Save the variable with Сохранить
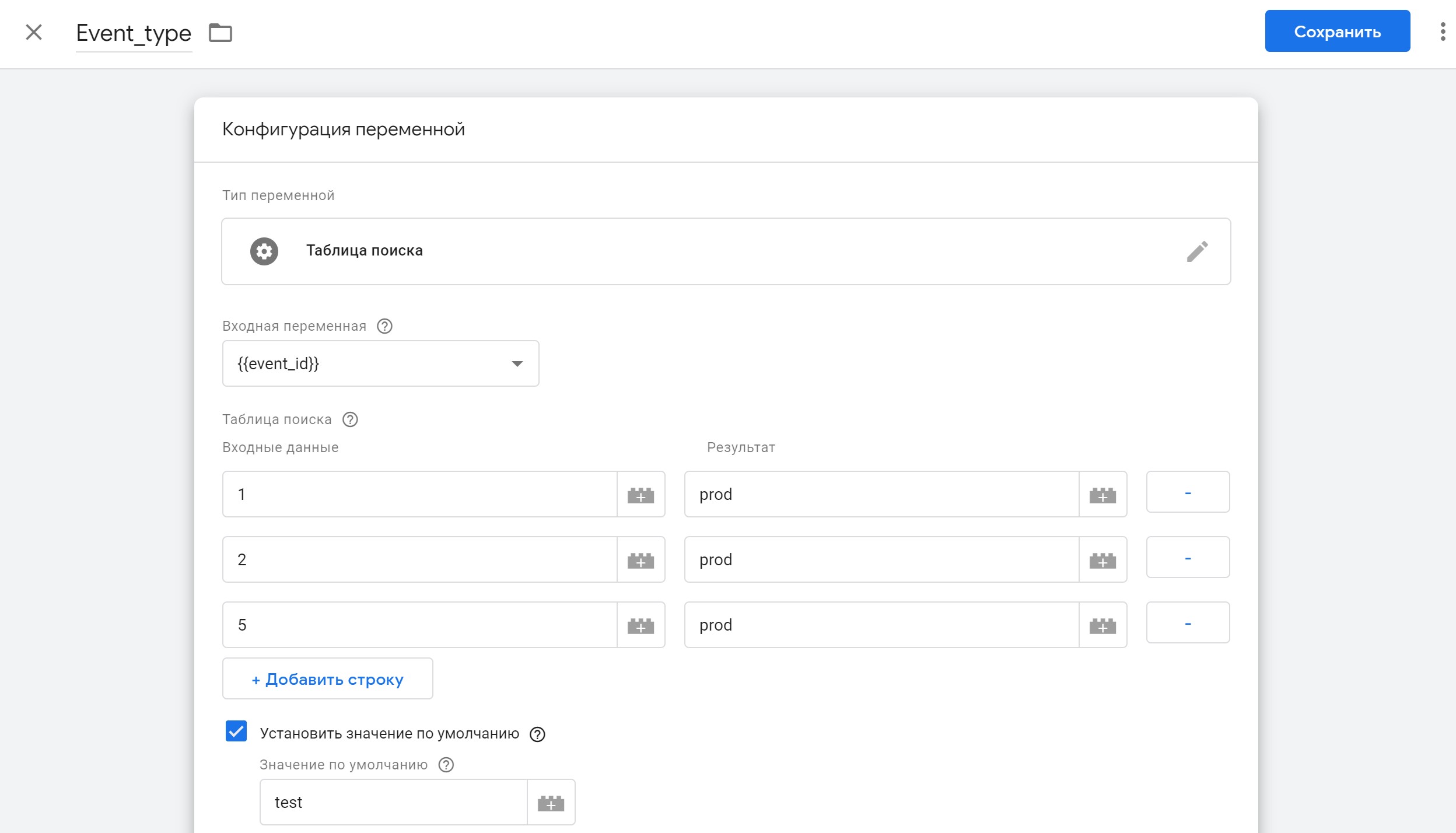Viewport: 1456px width, 833px height. tap(1337, 31)
